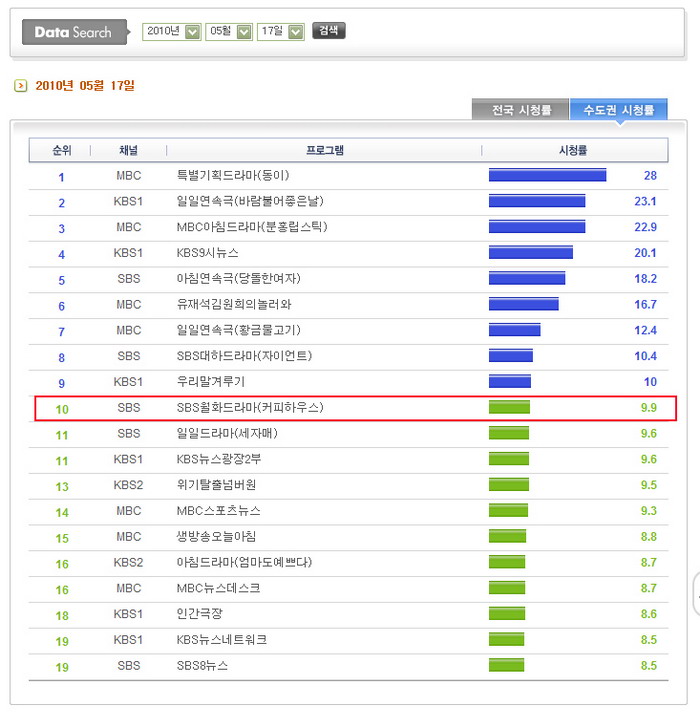Select program KBS뉴스광장2부
The width and height of the screenshot is (700, 728).
pyautogui.click(x=218, y=459)
